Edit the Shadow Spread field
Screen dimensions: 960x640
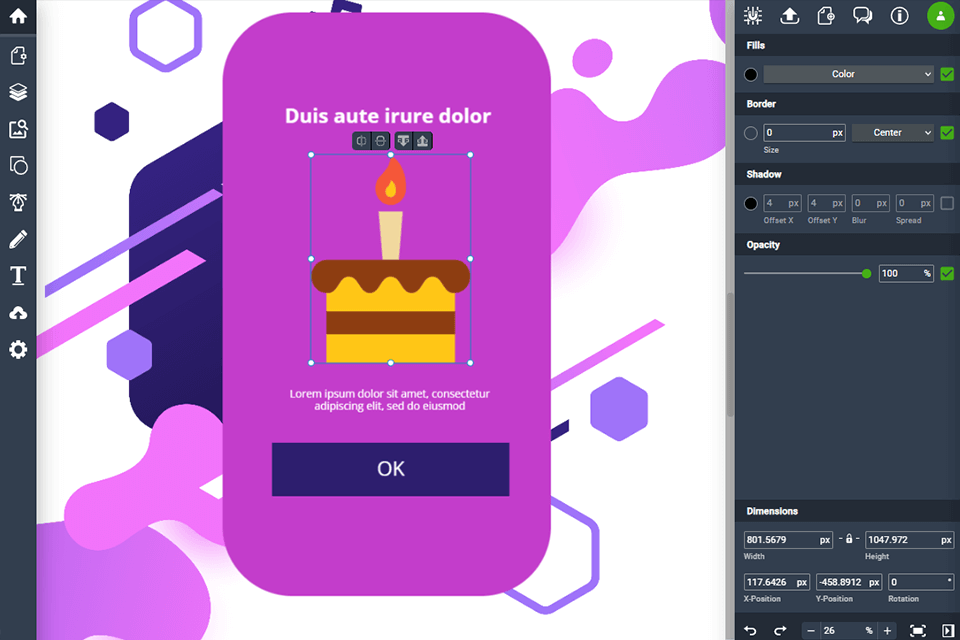coord(915,203)
